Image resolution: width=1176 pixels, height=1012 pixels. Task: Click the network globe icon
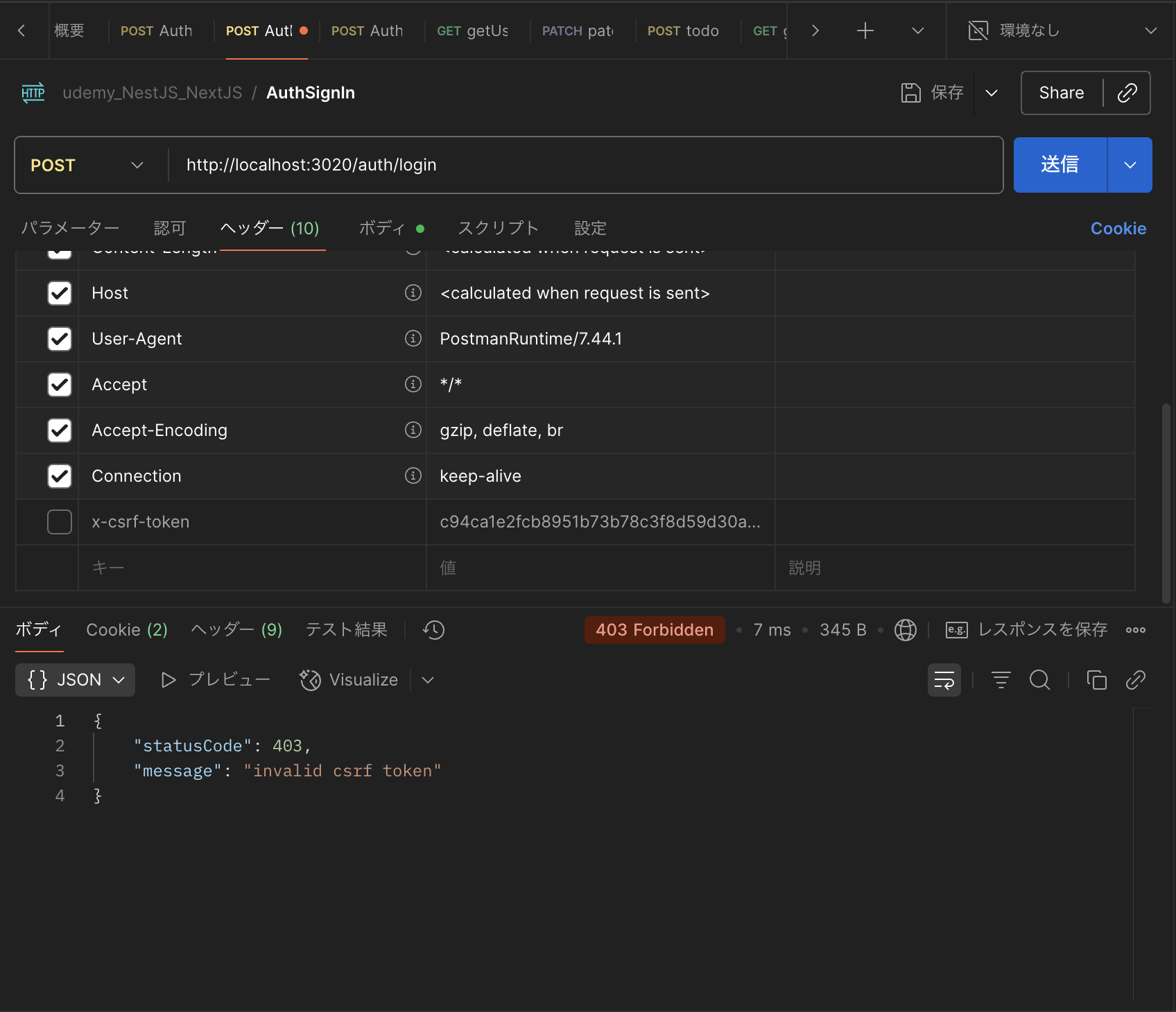click(x=906, y=630)
